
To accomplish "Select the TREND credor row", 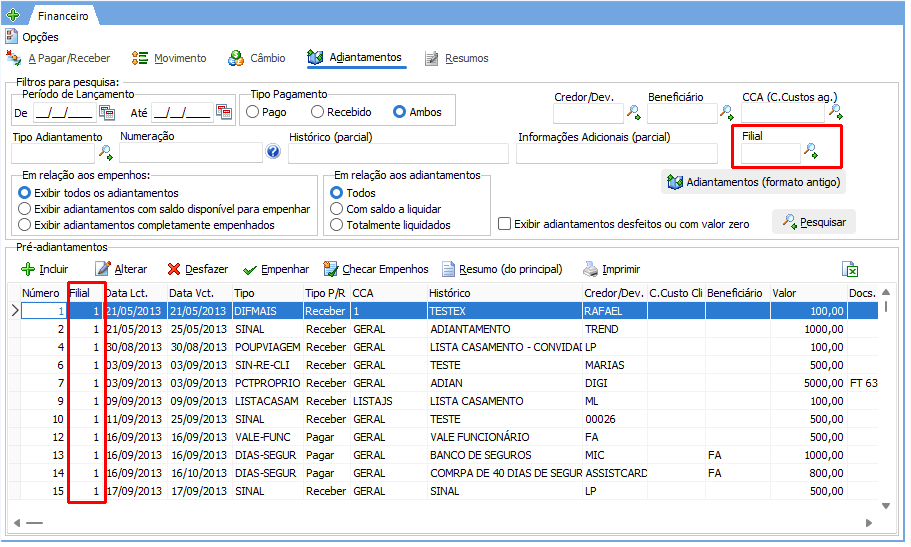I will [449, 329].
